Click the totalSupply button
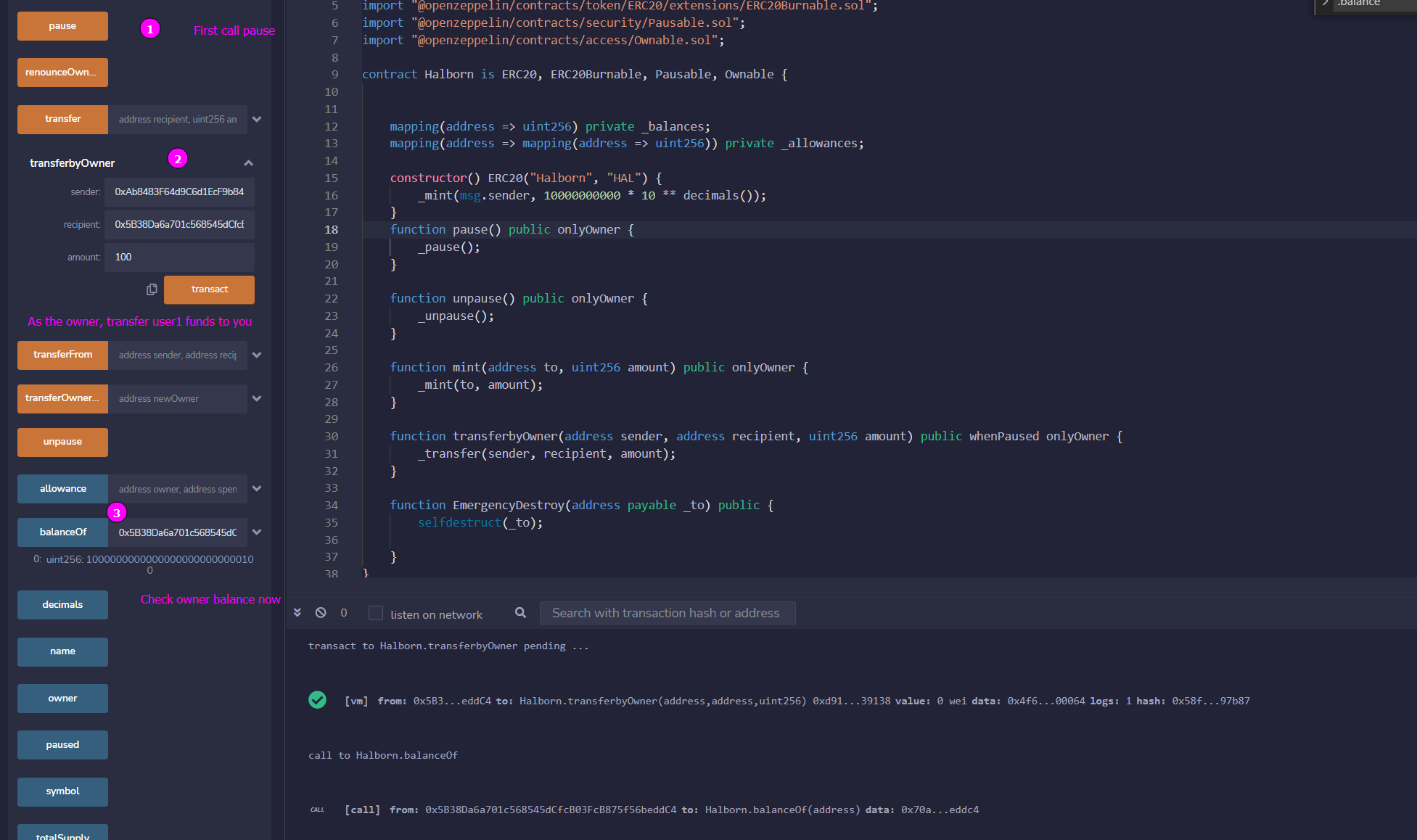The image size is (1417, 840). (62, 834)
